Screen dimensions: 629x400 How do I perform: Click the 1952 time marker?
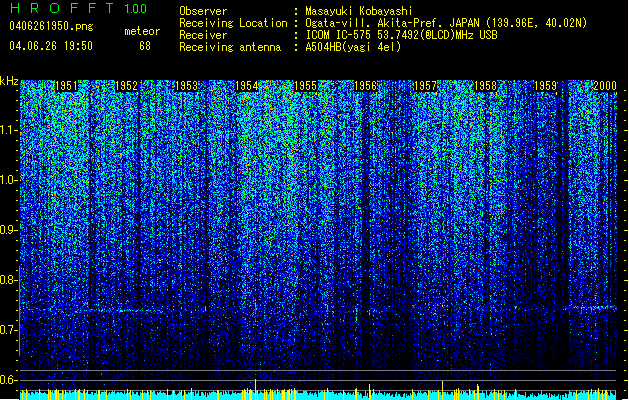(126, 86)
